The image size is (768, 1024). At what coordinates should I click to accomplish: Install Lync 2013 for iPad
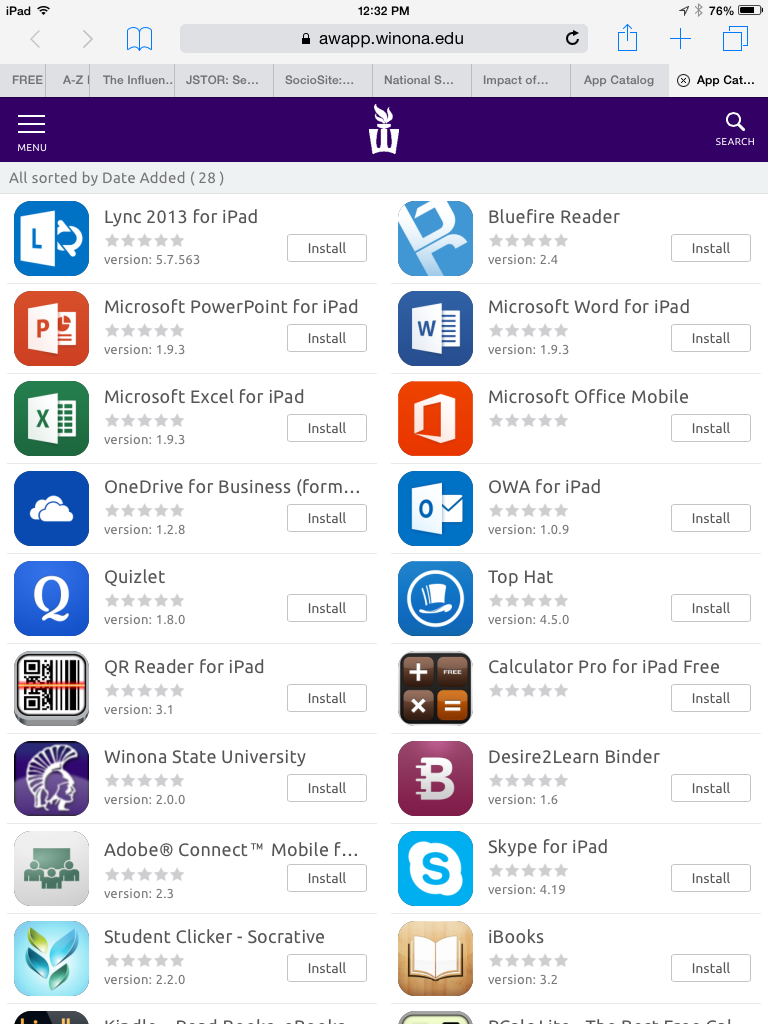326,248
